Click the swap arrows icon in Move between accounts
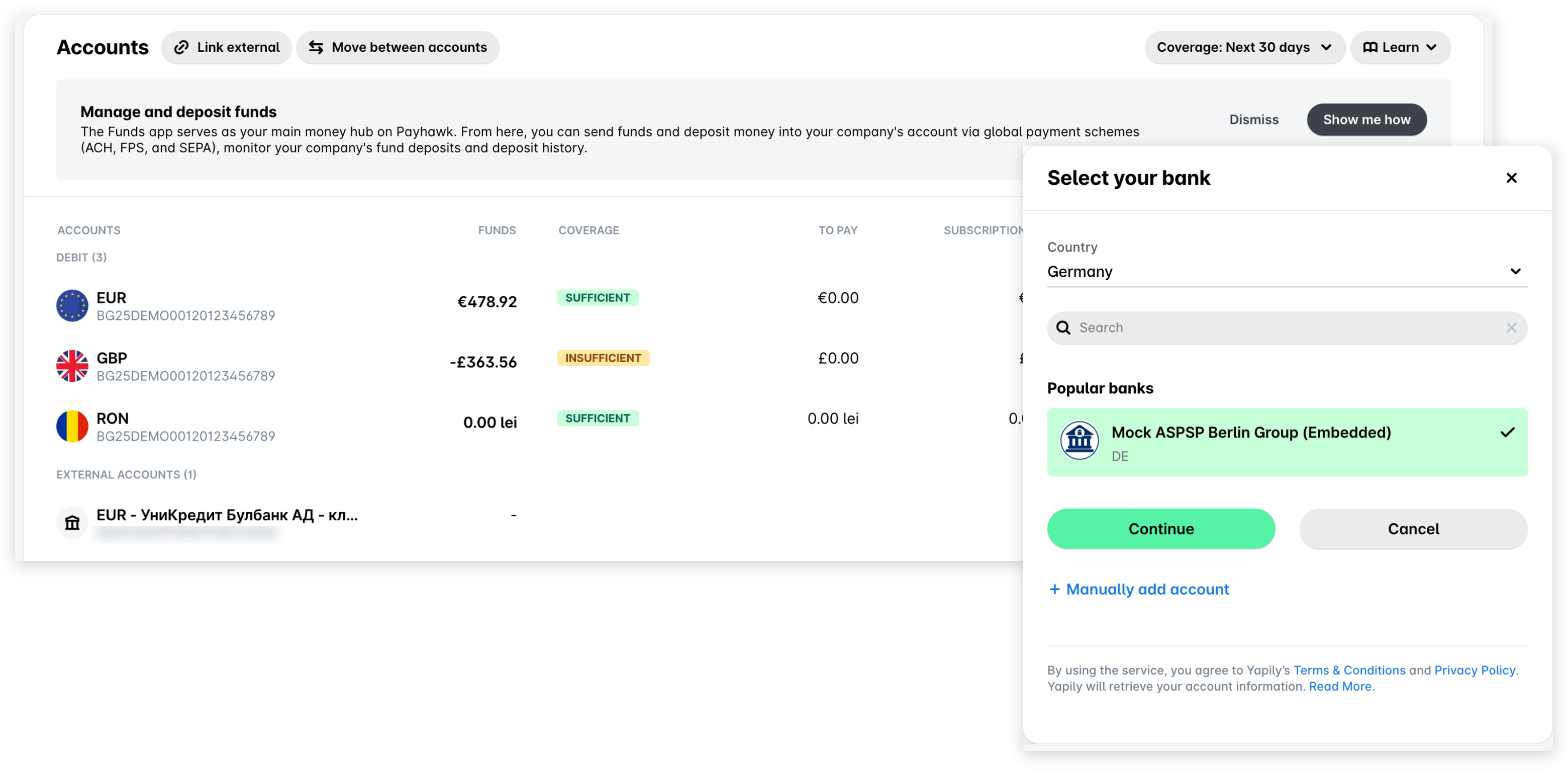Screen dimensions: 1568x771 316,47
